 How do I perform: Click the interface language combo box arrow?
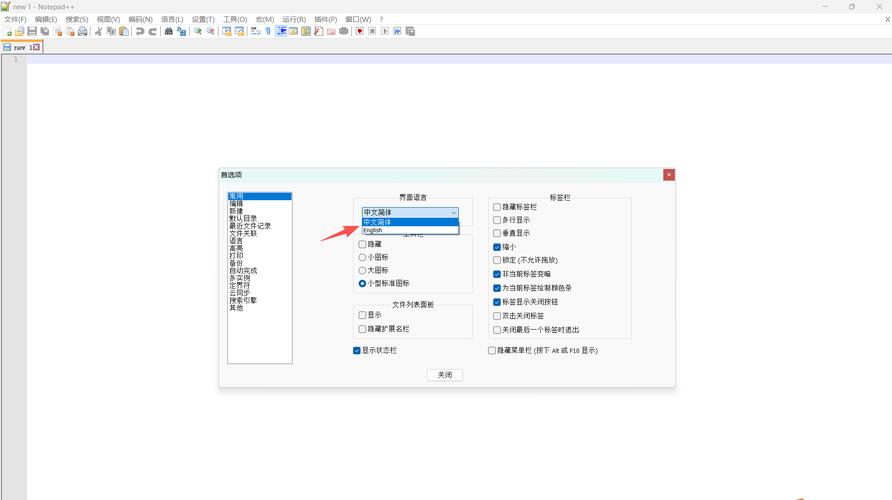click(x=453, y=213)
